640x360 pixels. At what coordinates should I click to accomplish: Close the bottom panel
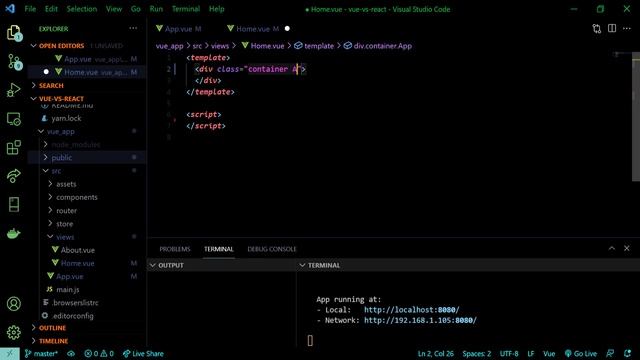627,248
